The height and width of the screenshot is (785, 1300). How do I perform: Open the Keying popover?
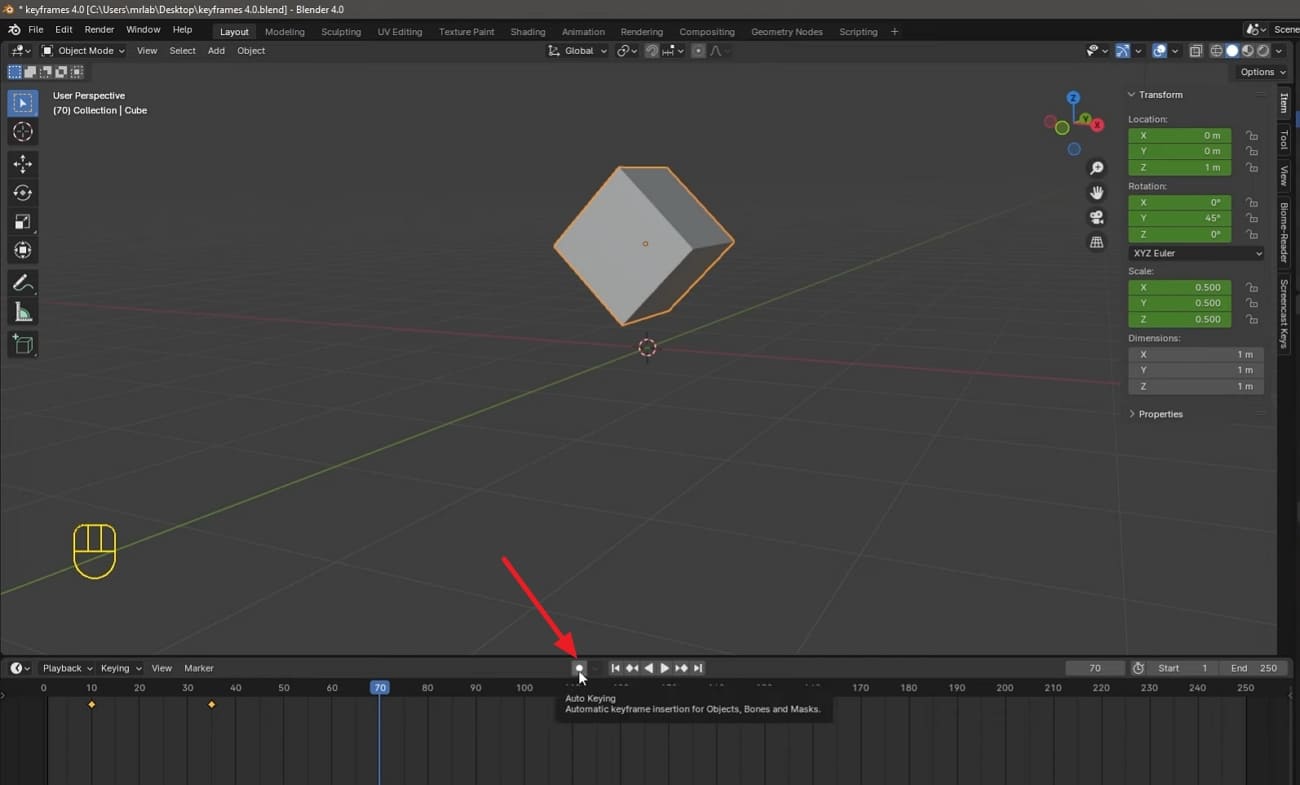120,668
